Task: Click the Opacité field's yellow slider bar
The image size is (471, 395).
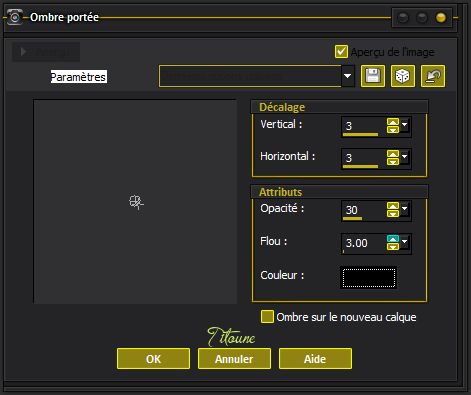Action: coord(352,218)
